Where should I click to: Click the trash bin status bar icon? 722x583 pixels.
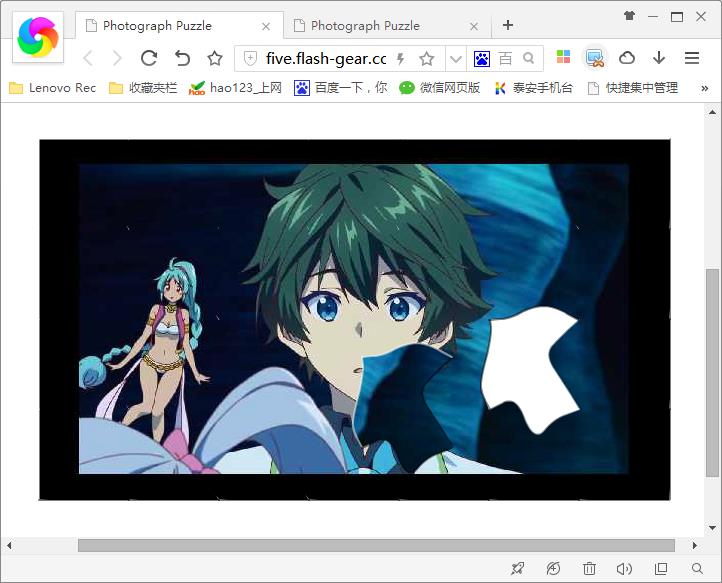(x=589, y=569)
